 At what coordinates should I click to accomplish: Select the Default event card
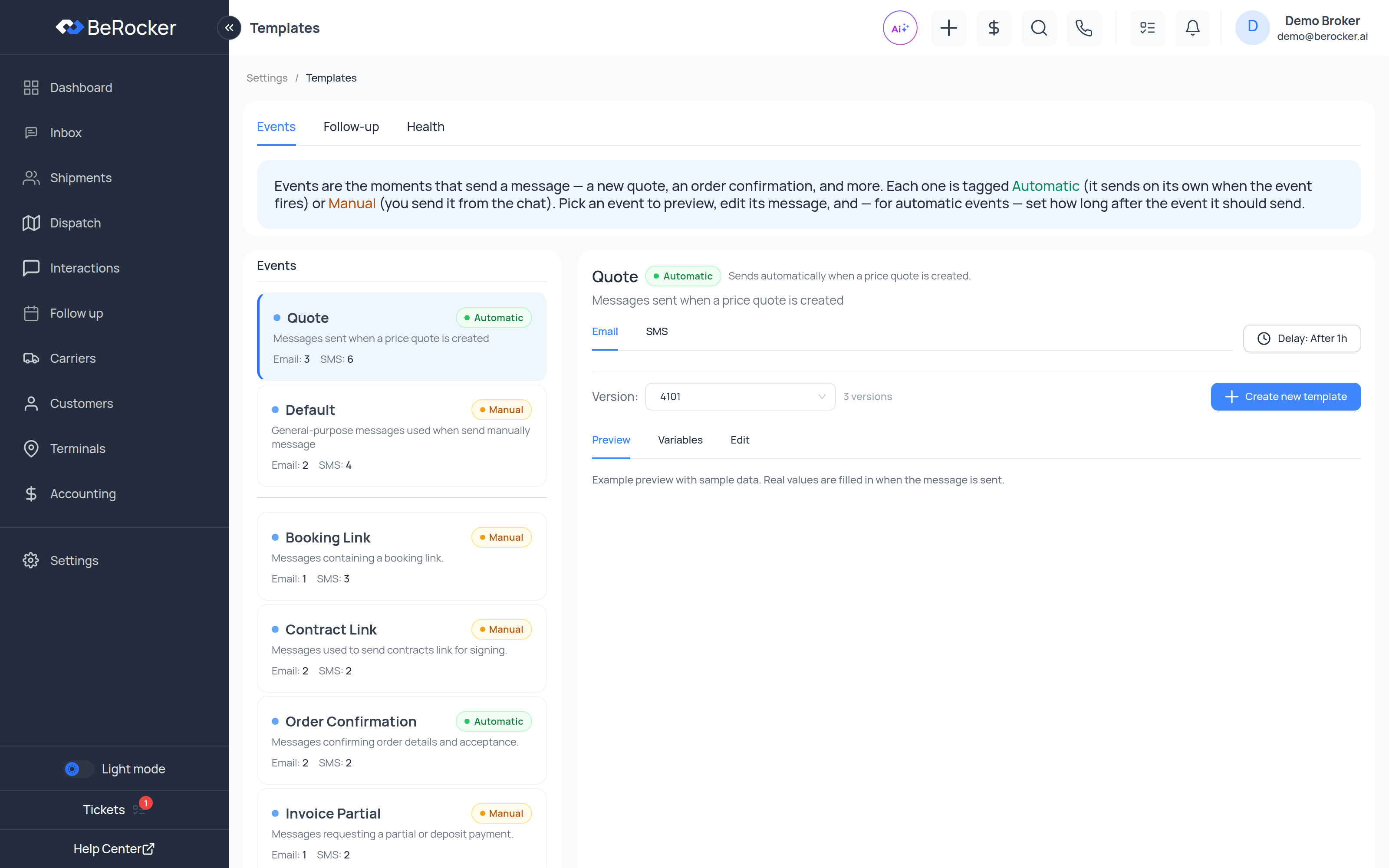(402, 436)
